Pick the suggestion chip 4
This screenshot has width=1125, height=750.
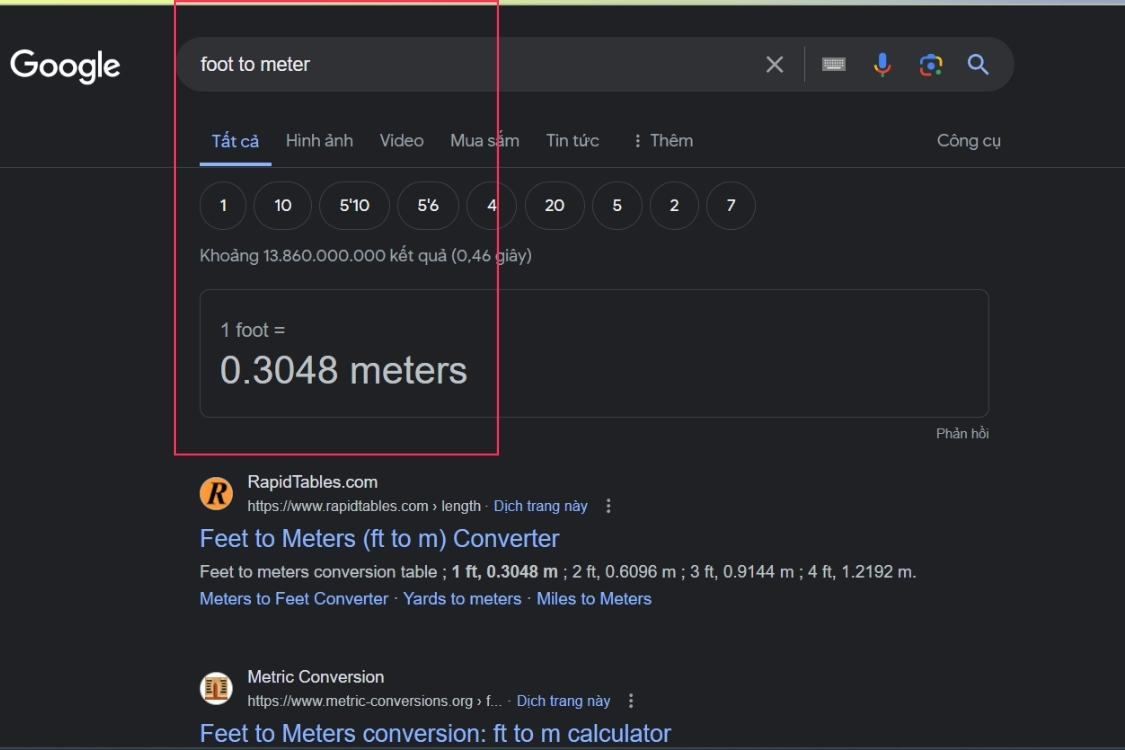click(x=491, y=206)
